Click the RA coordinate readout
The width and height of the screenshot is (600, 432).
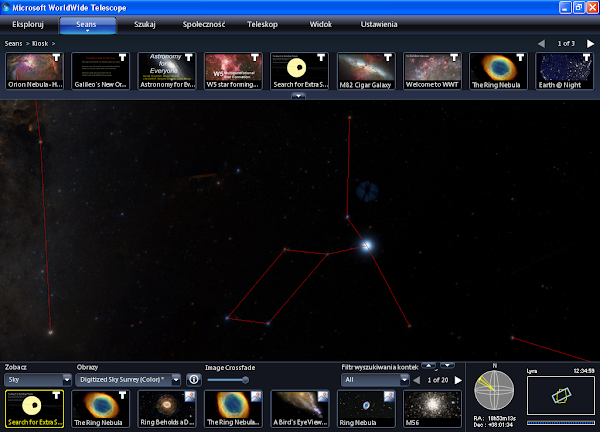pyautogui.click(x=495, y=418)
